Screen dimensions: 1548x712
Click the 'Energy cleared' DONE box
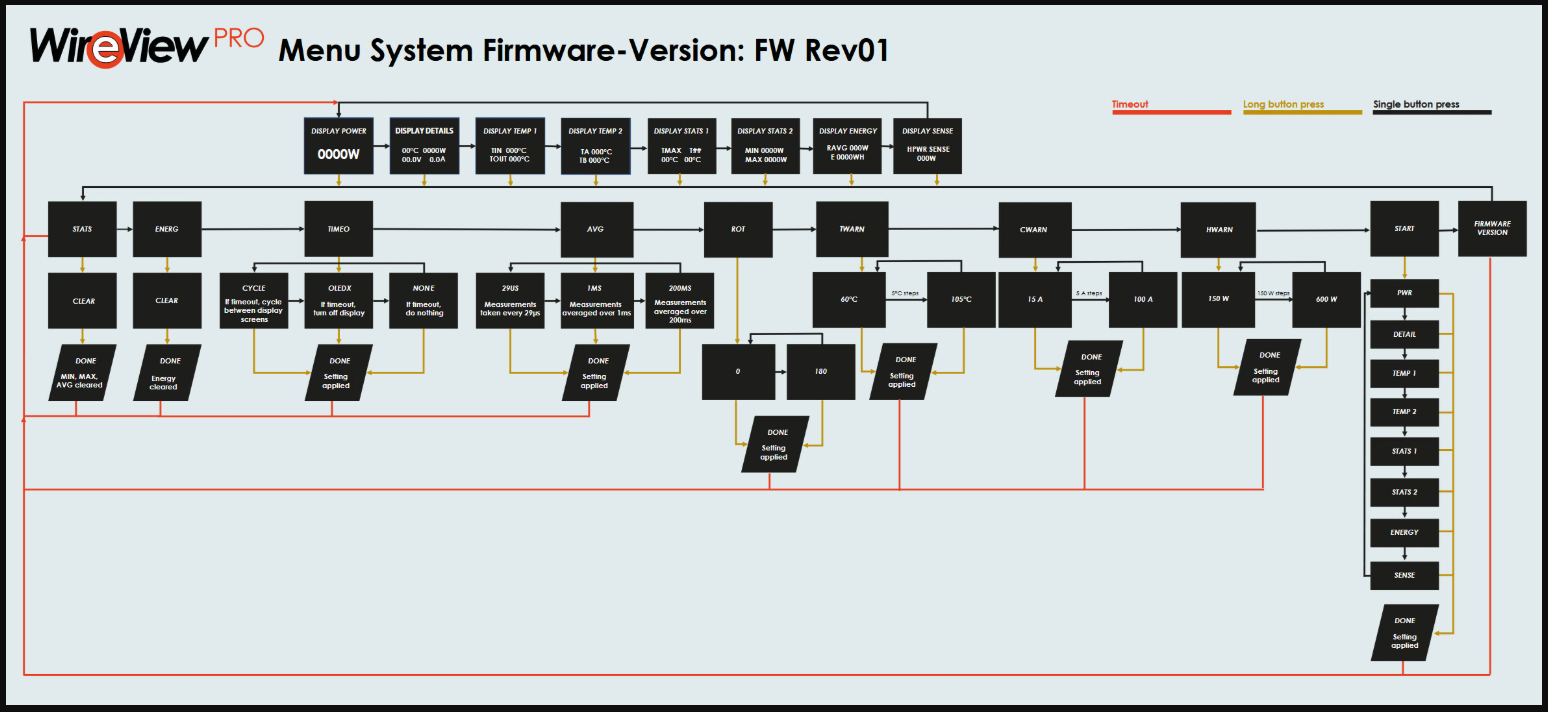[x=165, y=373]
